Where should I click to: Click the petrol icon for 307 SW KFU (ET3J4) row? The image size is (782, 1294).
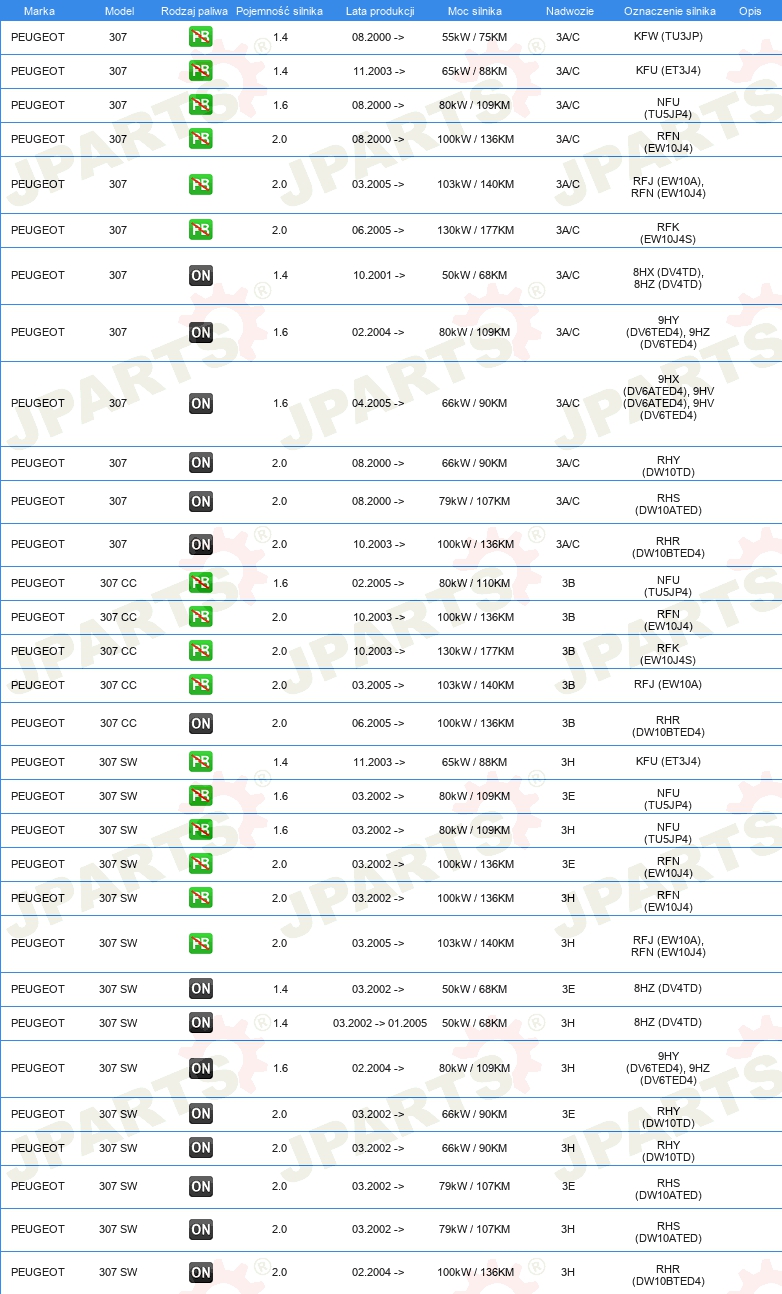(200, 762)
